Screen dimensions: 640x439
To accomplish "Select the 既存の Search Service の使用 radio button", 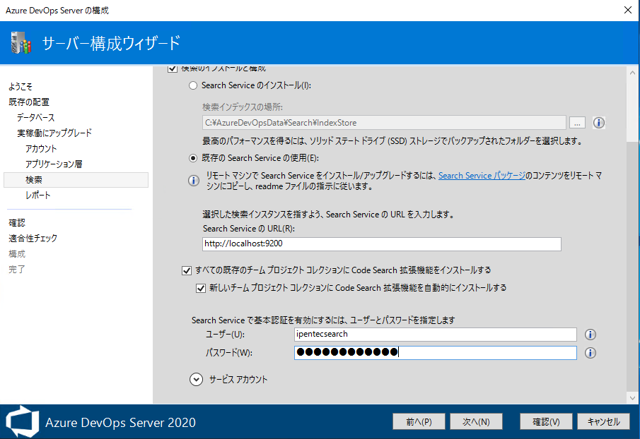I will (193, 158).
